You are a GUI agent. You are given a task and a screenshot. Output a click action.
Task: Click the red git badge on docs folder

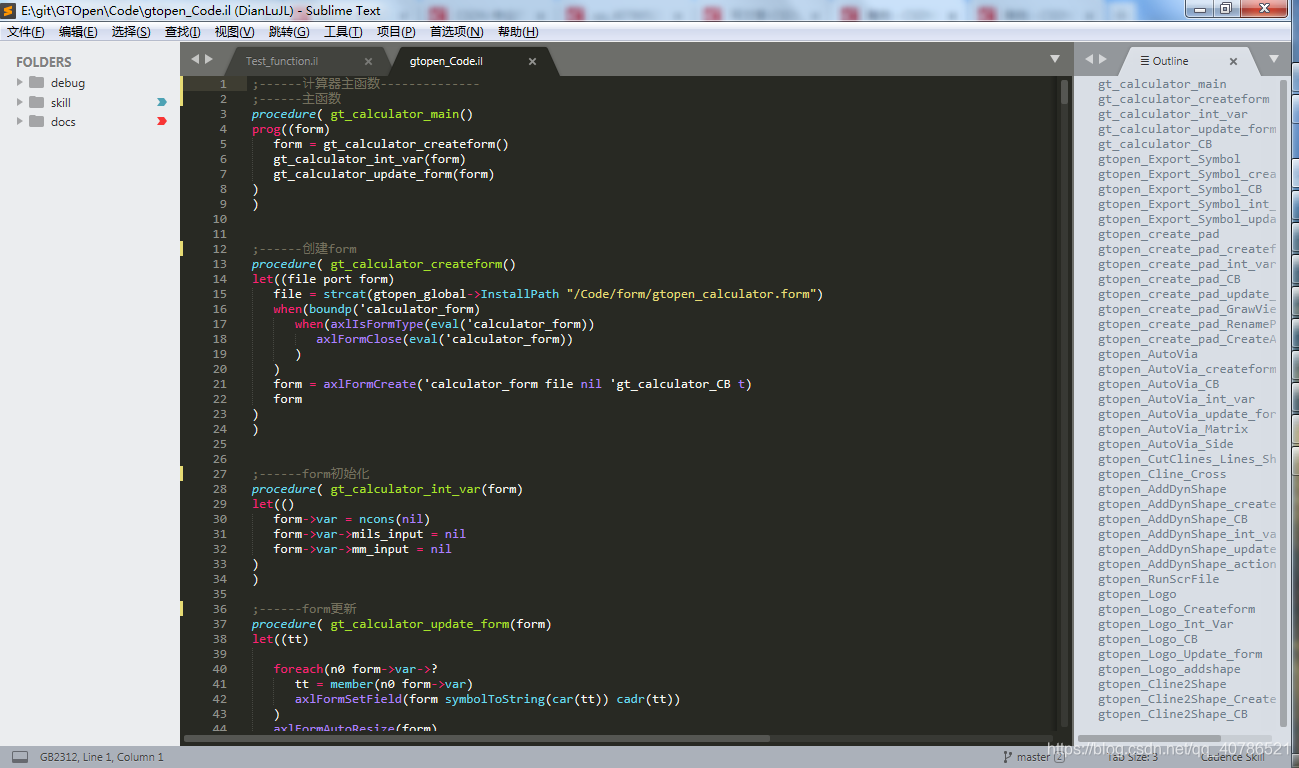click(162, 121)
